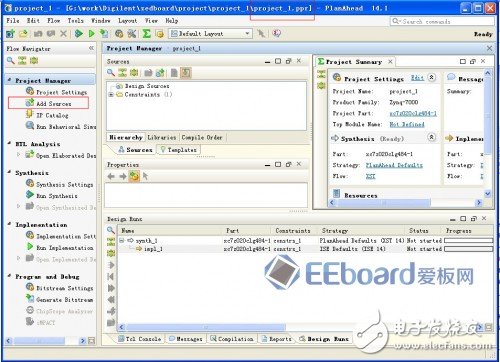Click the Sigma project summary toolbar icon
This screenshot has height=362, width=500.
tap(146, 33)
